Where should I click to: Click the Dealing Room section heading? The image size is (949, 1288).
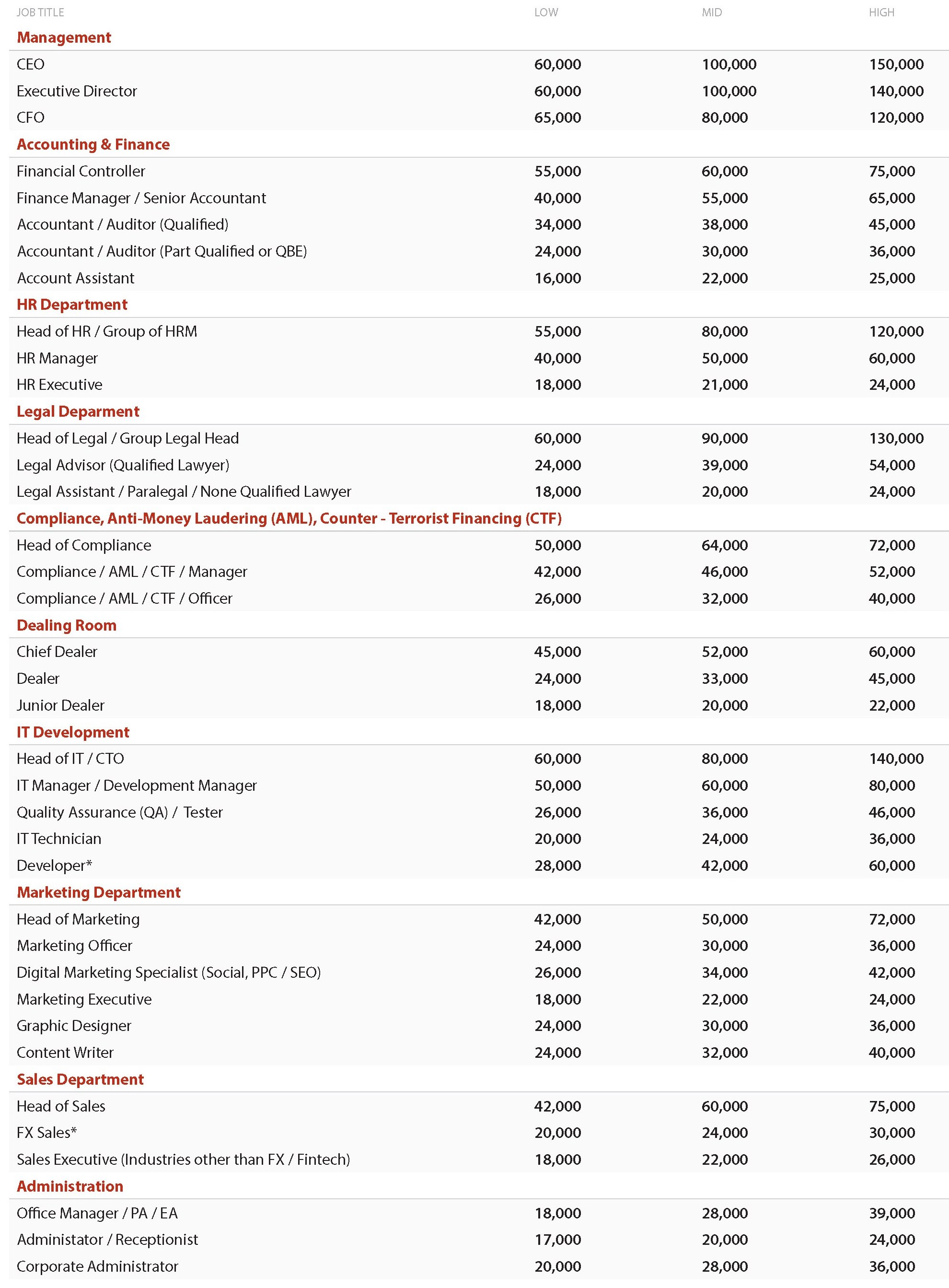67,625
